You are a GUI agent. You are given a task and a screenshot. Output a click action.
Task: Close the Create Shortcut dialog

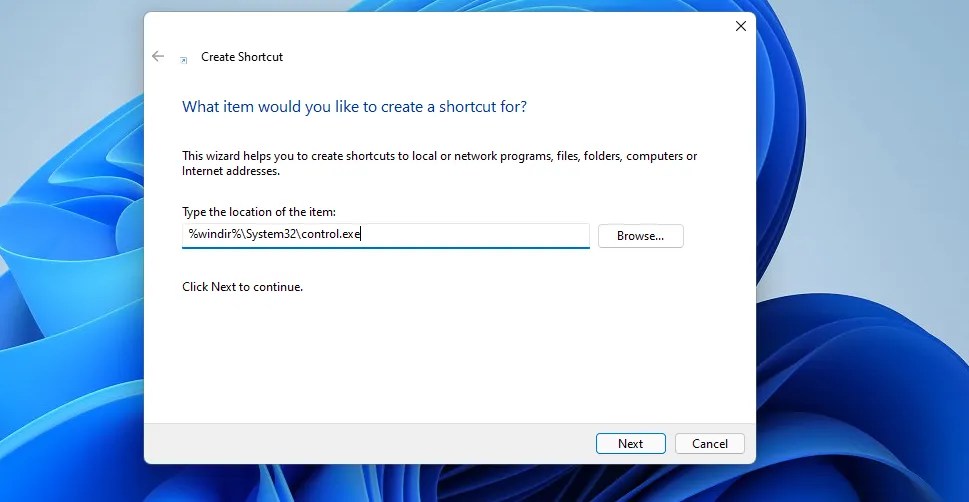coord(740,26)
